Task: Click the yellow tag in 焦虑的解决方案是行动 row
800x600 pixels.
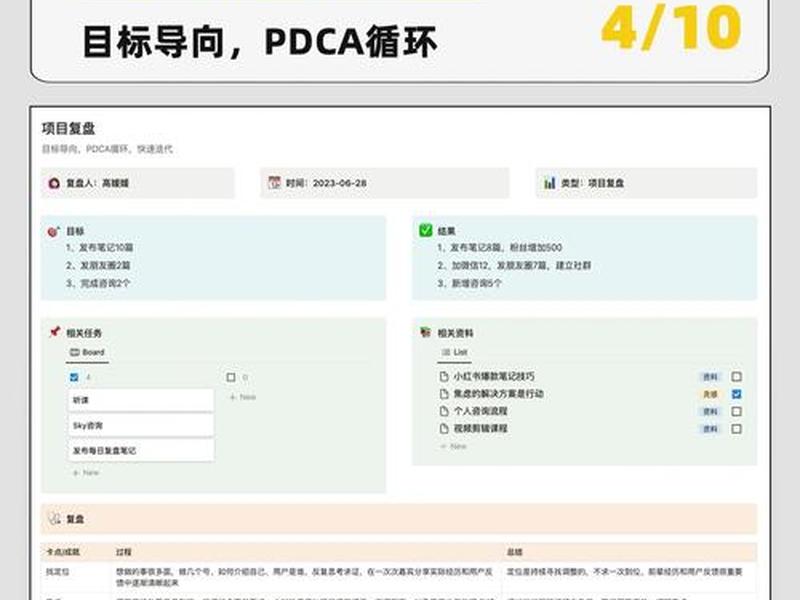Action: [710, 394]
